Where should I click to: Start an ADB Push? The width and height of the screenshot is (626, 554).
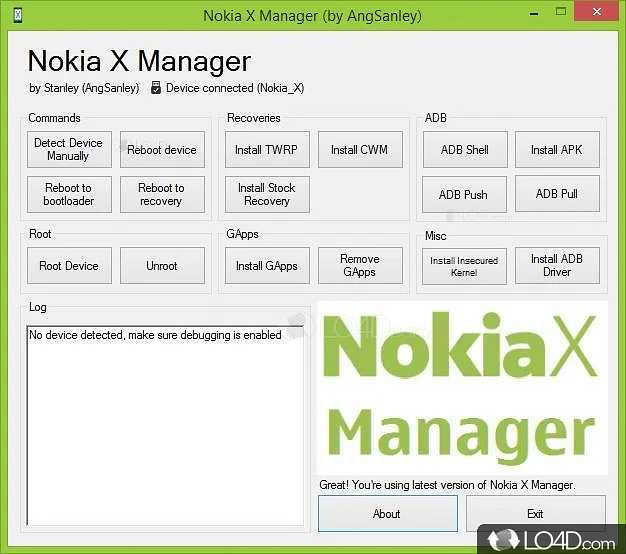click(465, 194)
